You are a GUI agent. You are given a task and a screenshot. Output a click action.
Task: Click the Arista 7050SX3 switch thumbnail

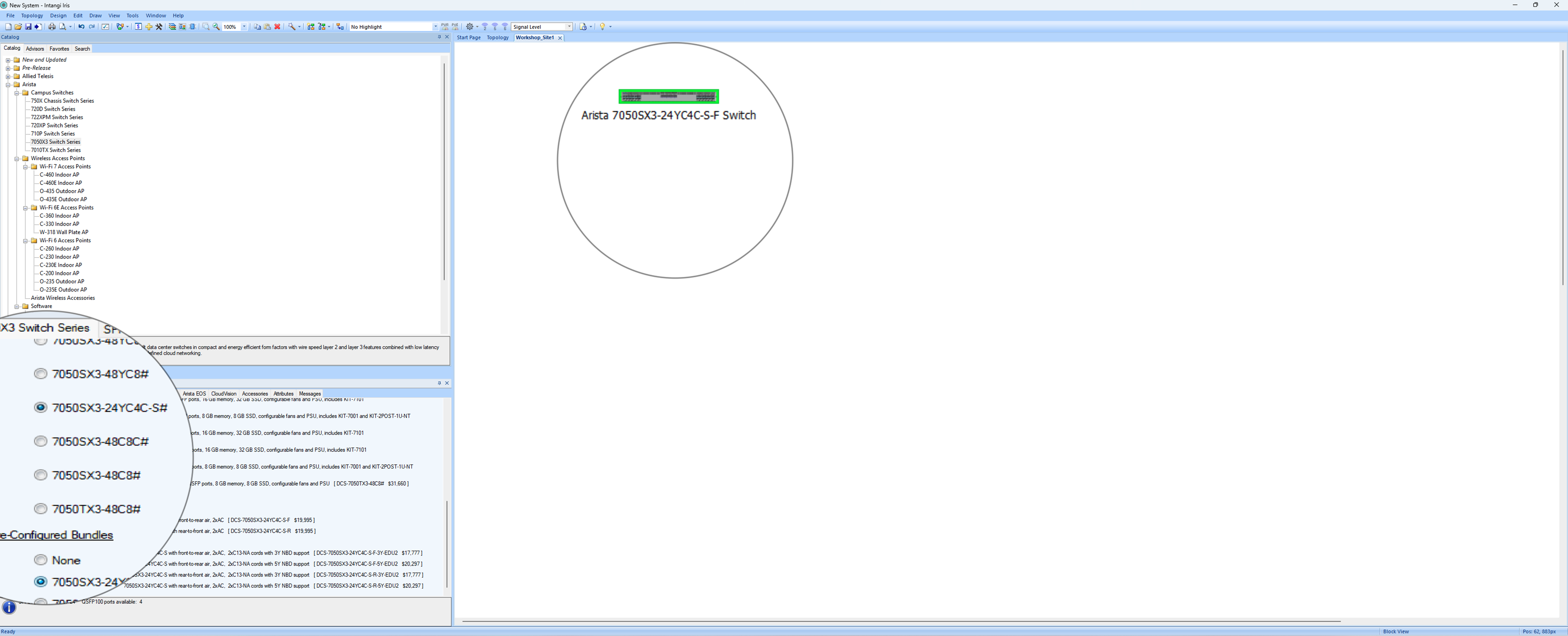pyautogui.click(x=668, y=96)
